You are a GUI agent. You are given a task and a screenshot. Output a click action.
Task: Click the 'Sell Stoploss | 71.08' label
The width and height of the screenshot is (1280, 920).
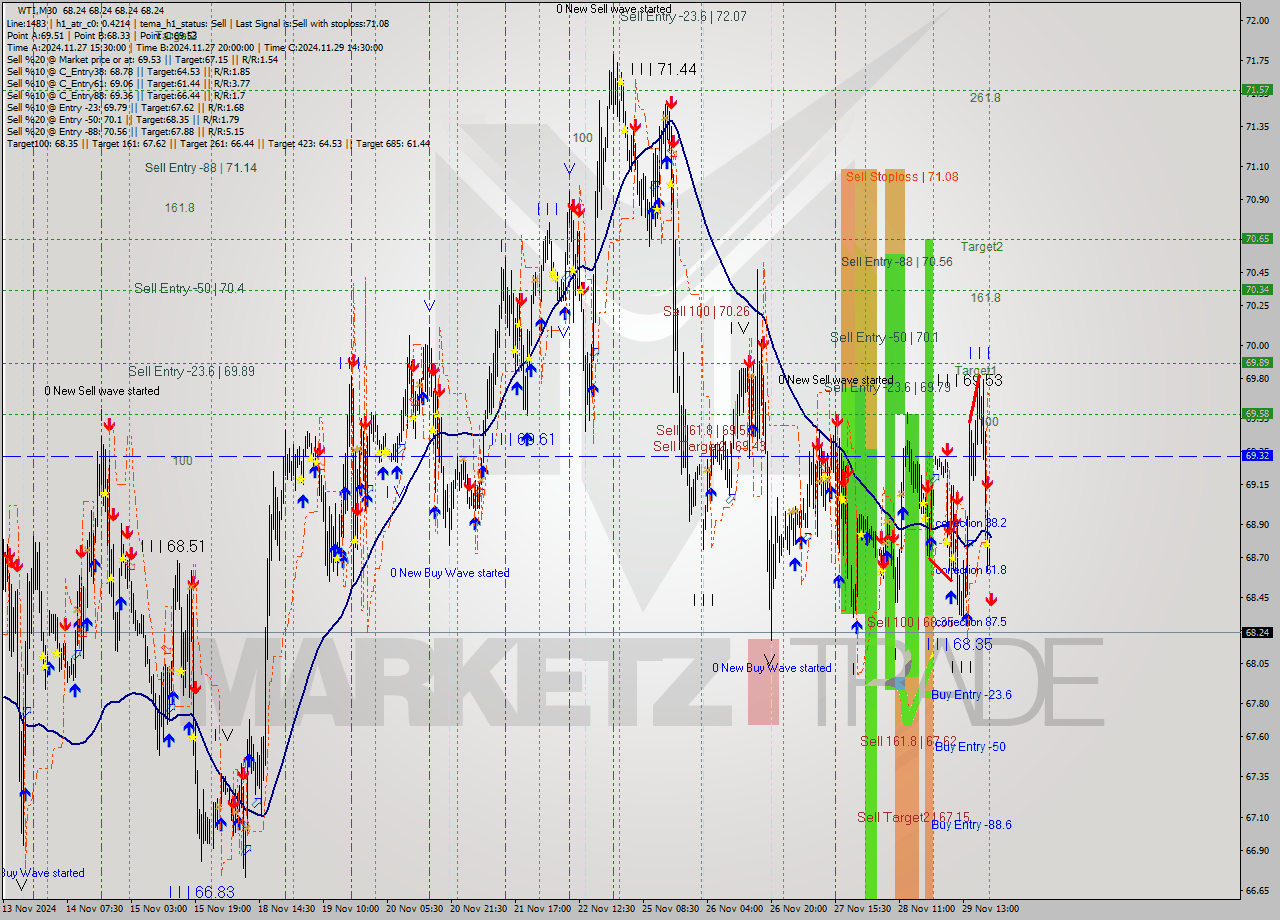coord(902,177)
